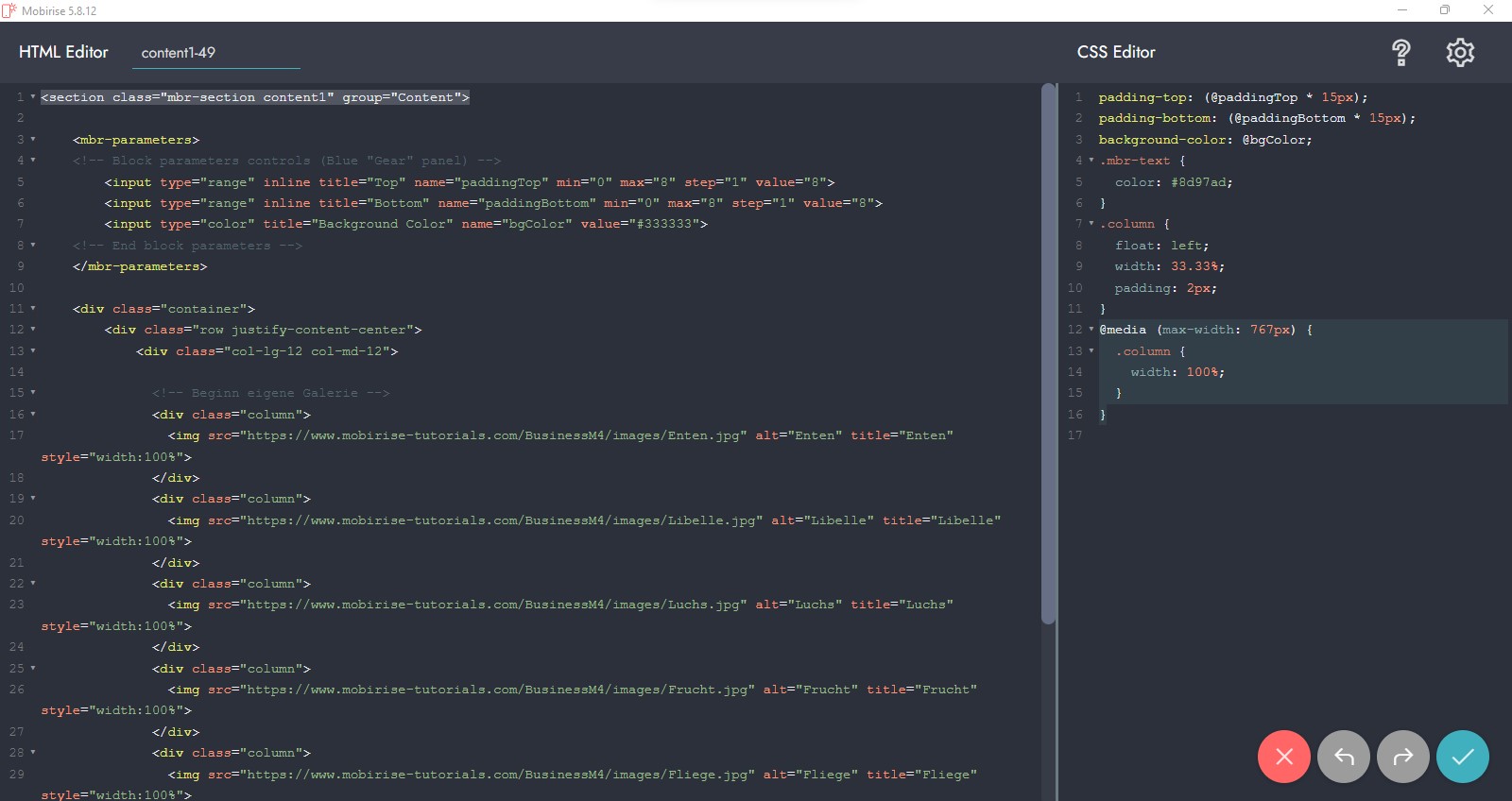Click the Mobirise app logo in title bar
Image resolution: width=1512 pixels, height=801 pixels.
9,10
